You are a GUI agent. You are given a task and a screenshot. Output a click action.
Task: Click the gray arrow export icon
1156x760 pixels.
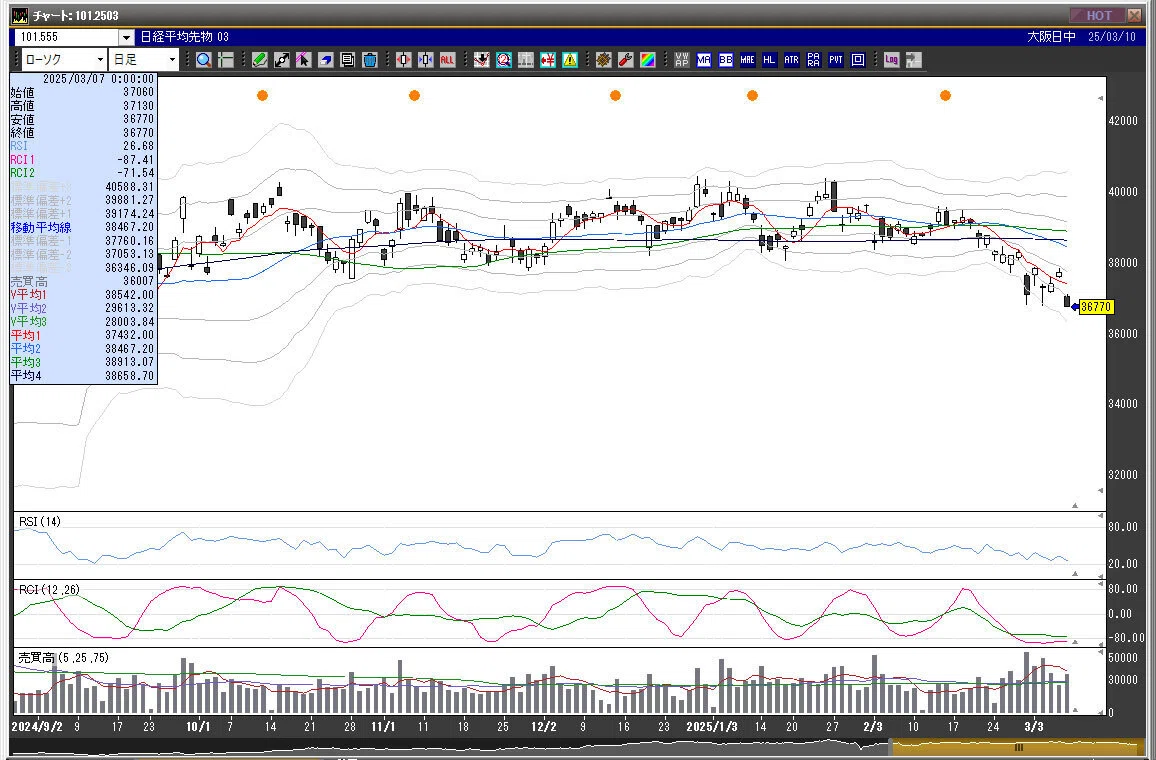pos(913,60)
